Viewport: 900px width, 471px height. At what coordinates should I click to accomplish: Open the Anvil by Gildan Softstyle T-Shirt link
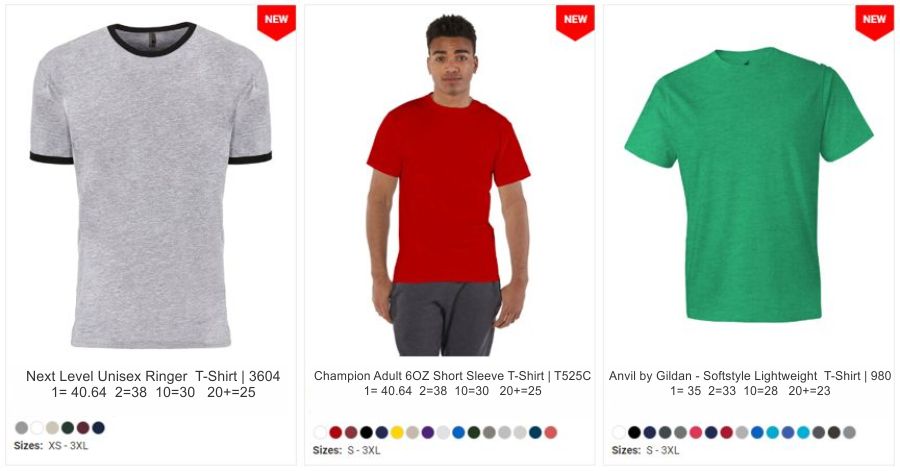point(750,376)
